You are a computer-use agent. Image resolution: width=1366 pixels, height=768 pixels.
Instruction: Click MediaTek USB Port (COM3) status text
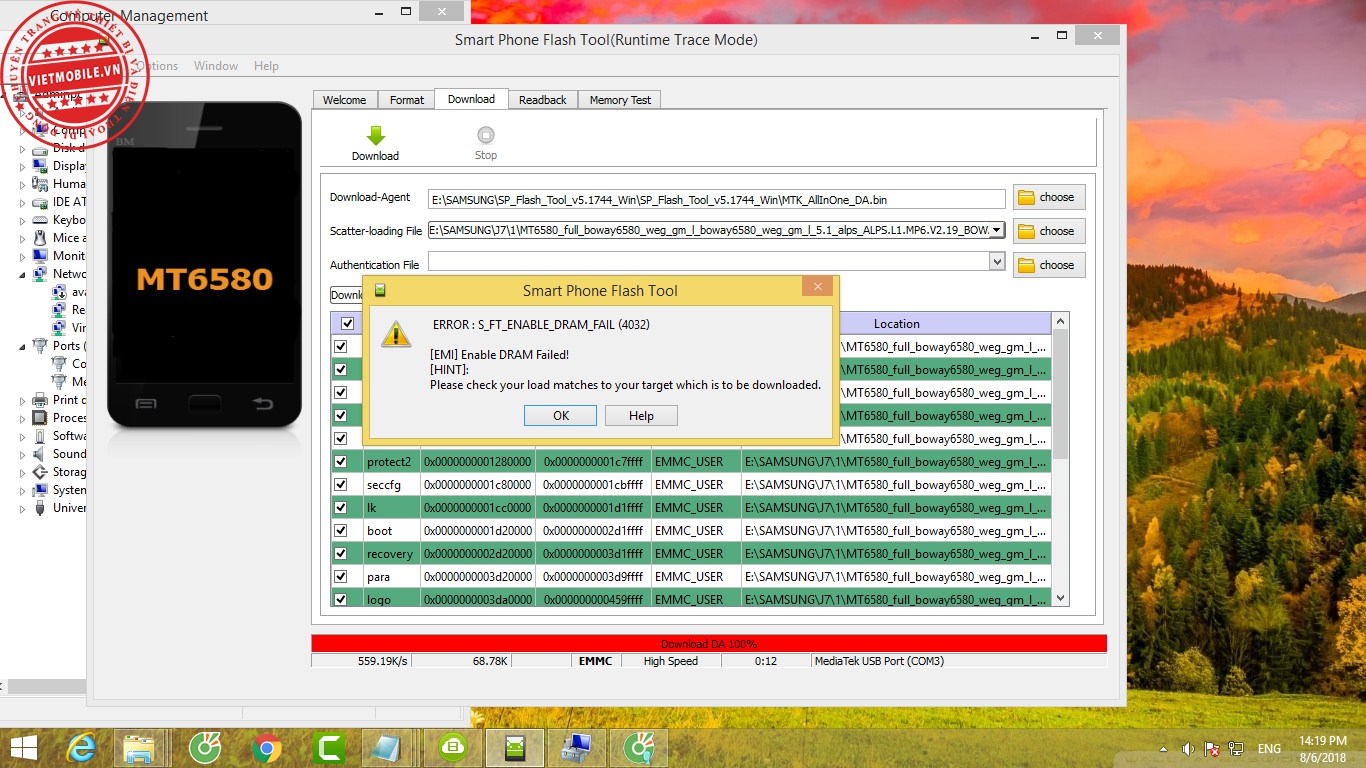pyautogui.click(x=879, y=661)
